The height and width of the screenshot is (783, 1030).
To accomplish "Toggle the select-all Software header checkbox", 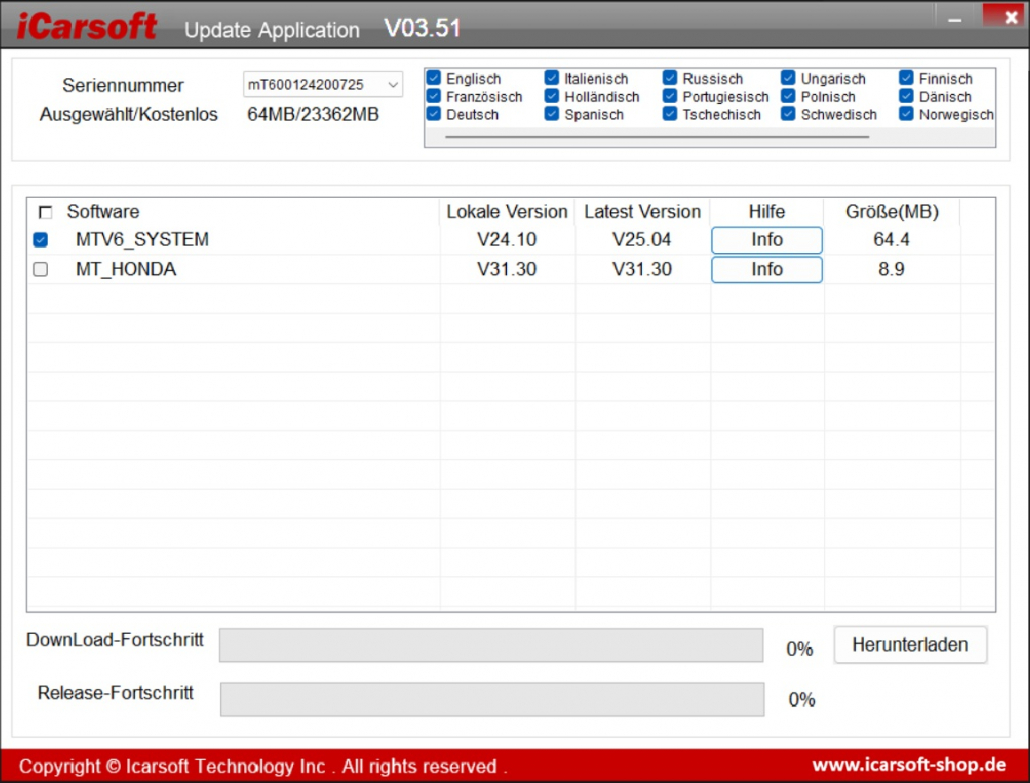I will click(x=44, y=212).
